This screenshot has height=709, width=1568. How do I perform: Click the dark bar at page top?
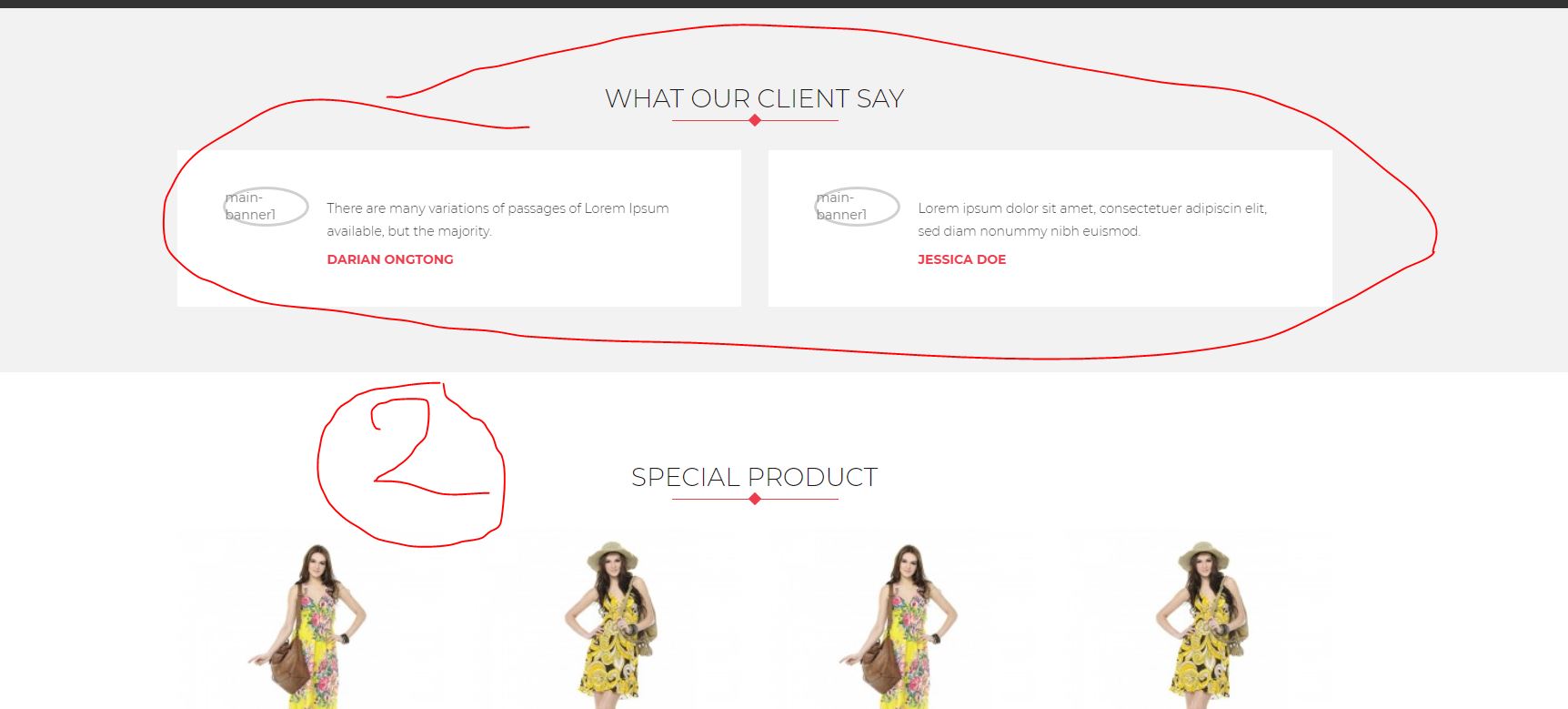tap(784, 4)
